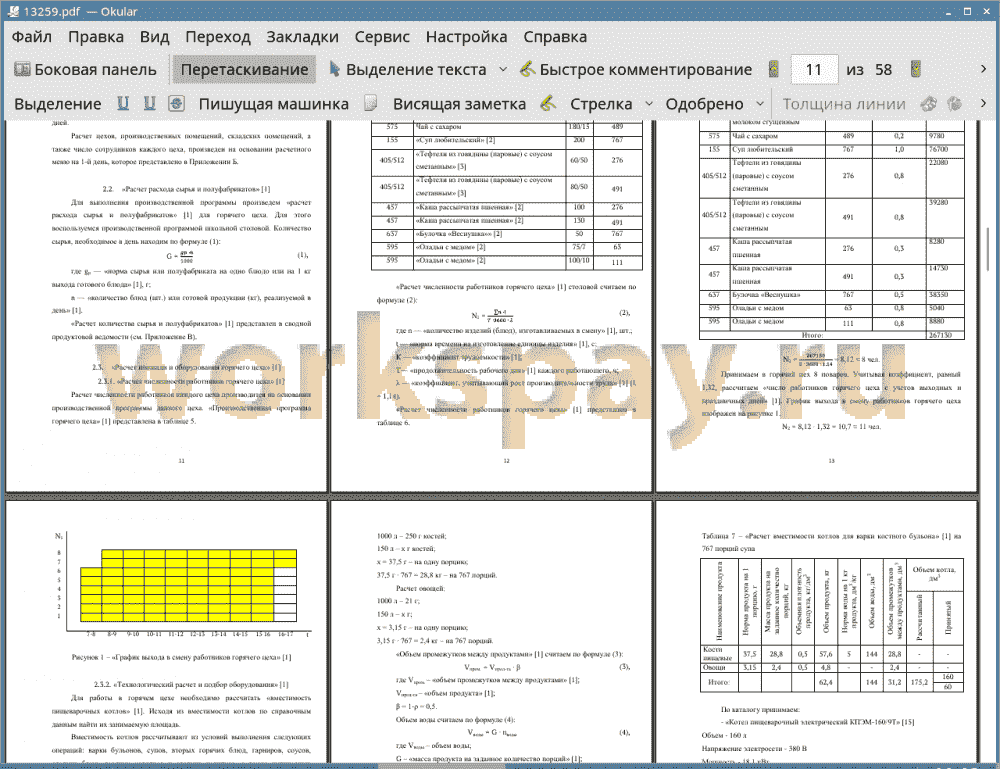Open the Файл menu
This screenshot has width=1000, height=769.
coord(32,37)
